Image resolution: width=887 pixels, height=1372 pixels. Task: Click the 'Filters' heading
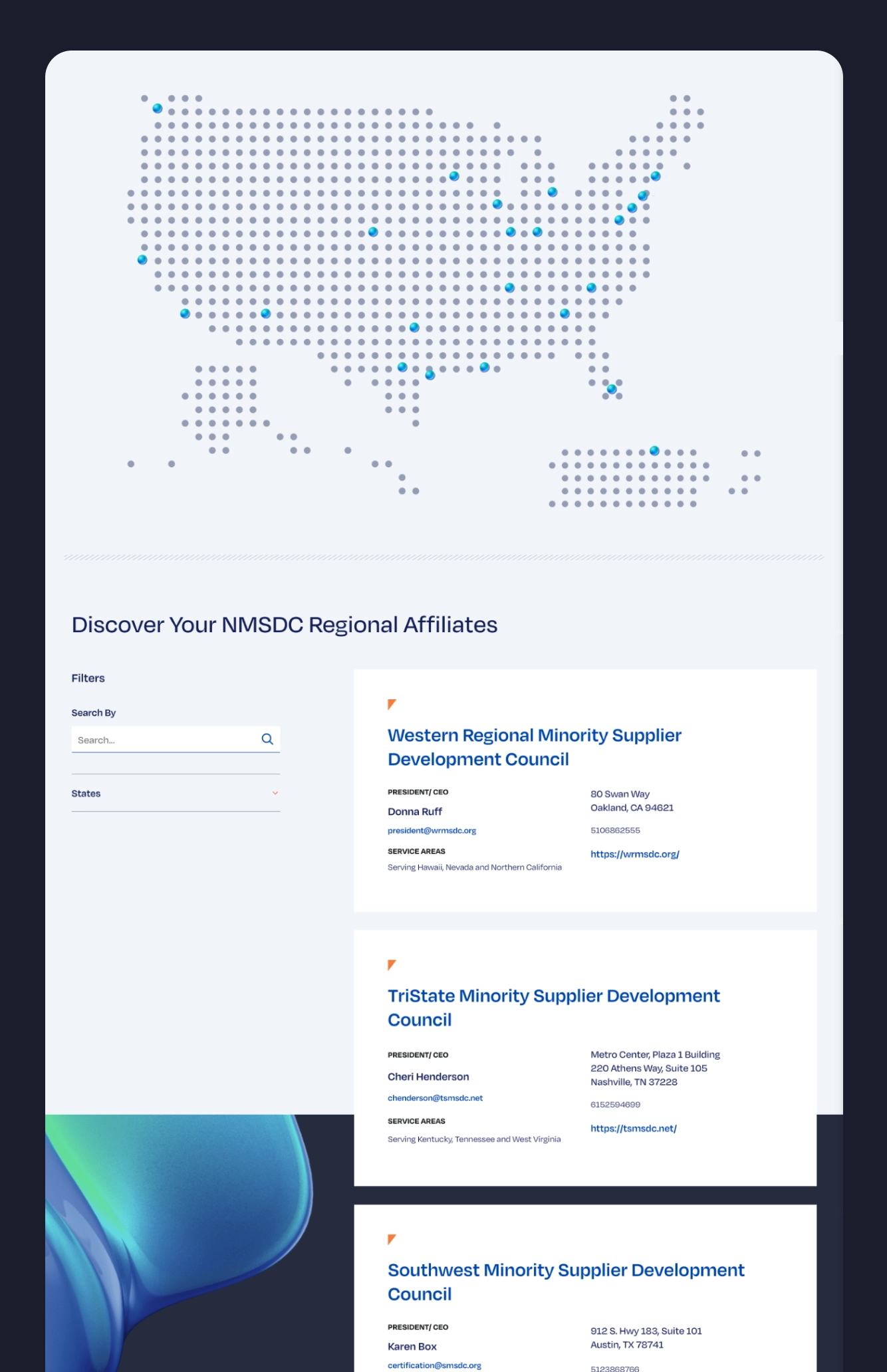point(88,678)
